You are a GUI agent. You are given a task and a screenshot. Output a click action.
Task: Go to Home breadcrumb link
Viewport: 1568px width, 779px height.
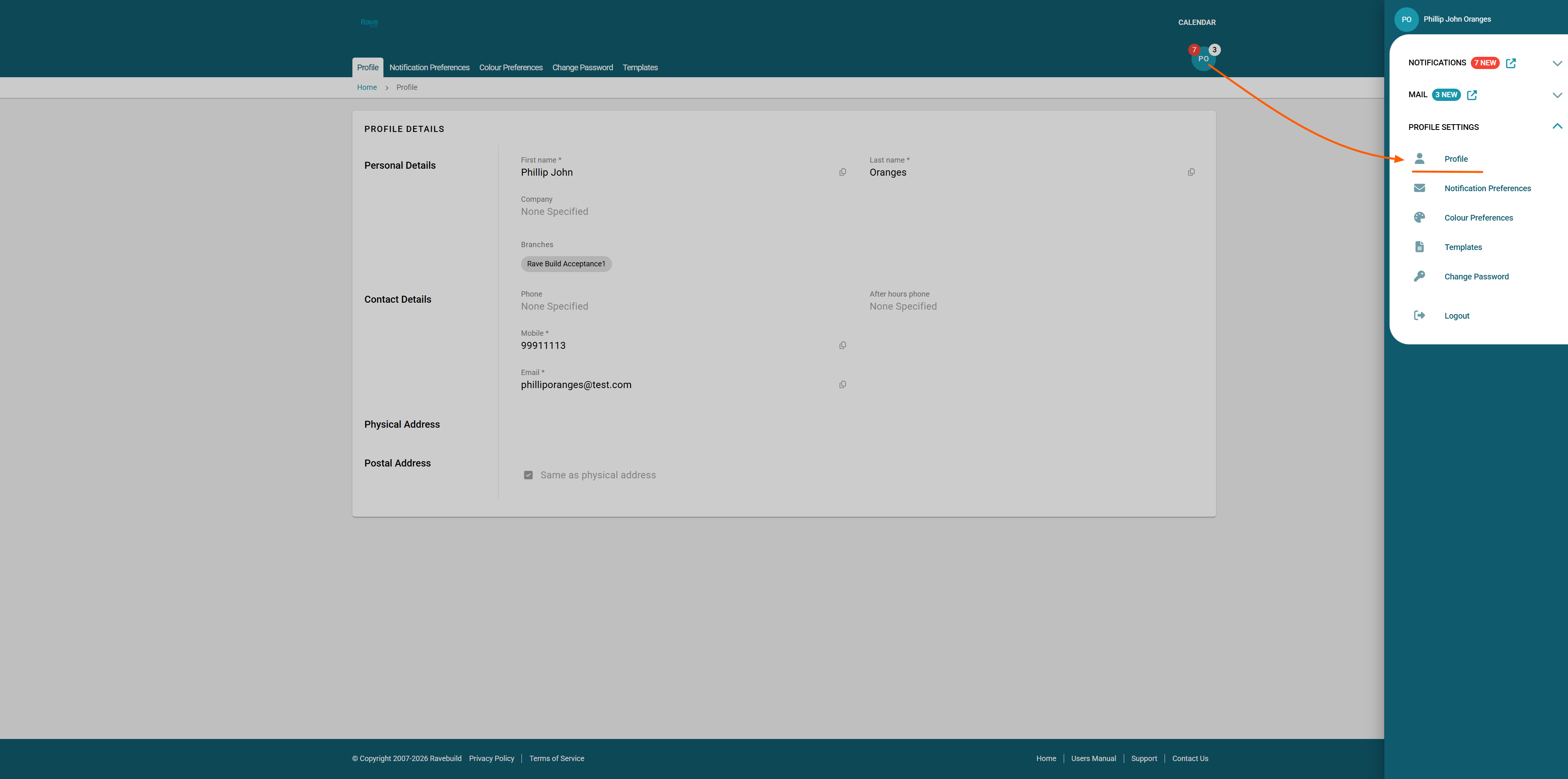pos(366,88)
